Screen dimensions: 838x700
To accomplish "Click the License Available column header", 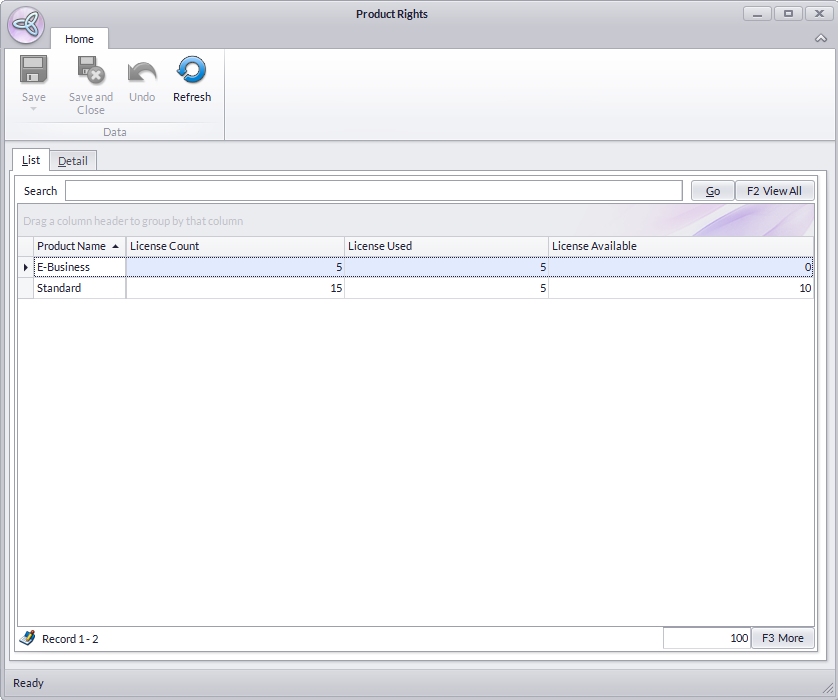I will [680, 246].
